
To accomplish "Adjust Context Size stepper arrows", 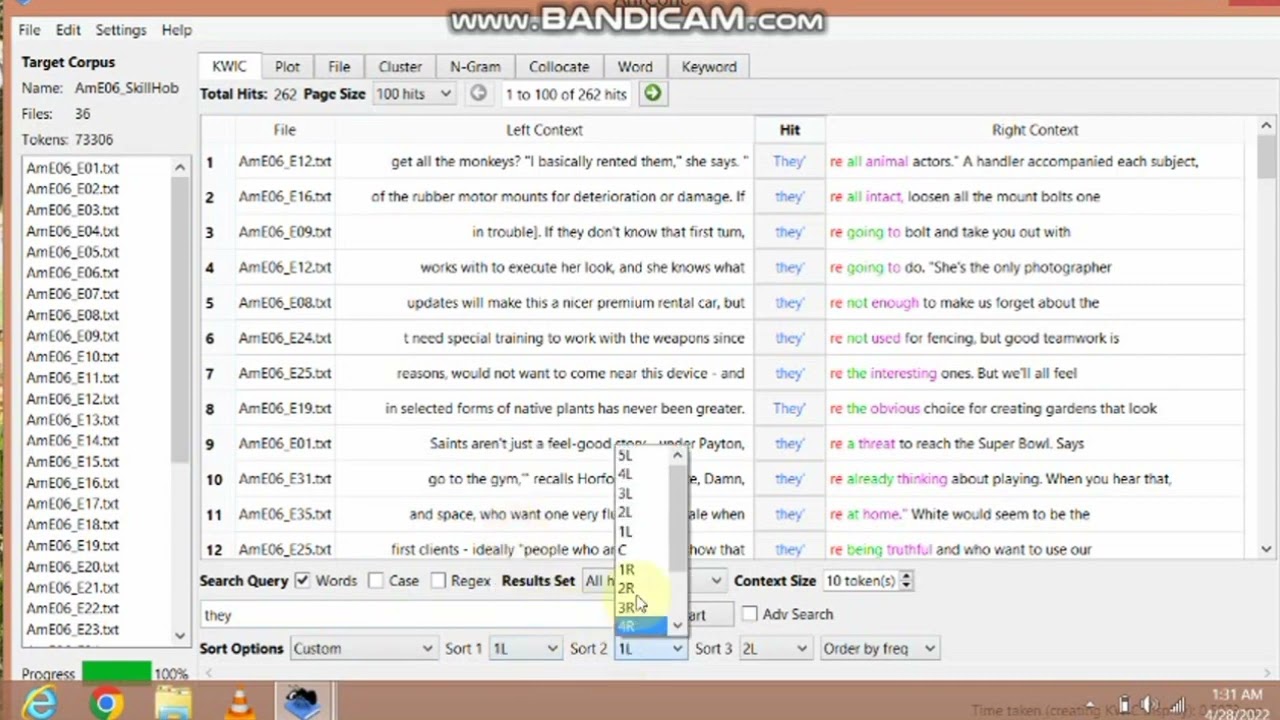I will 905,581.
